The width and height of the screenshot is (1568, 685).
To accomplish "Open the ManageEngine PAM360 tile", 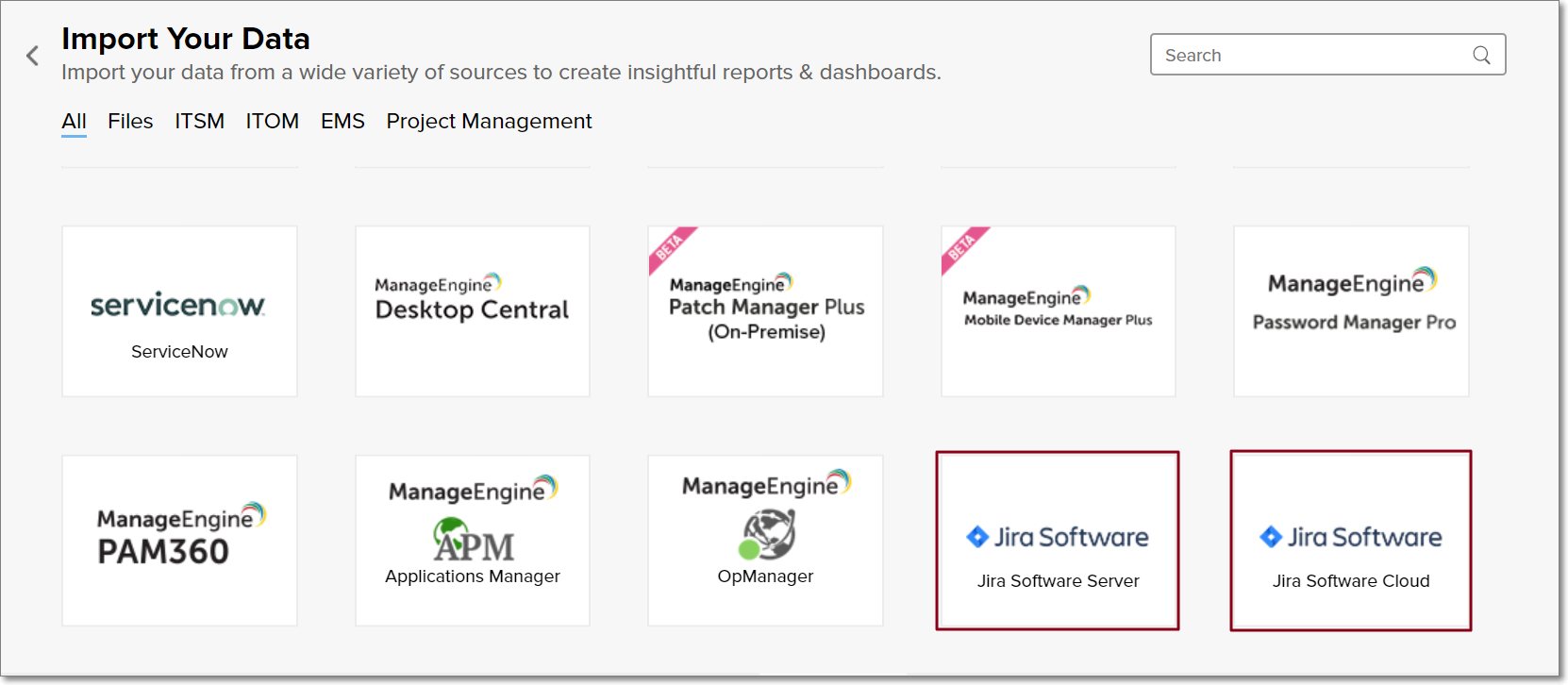I will pyautogui.click(x=179, y=541).
